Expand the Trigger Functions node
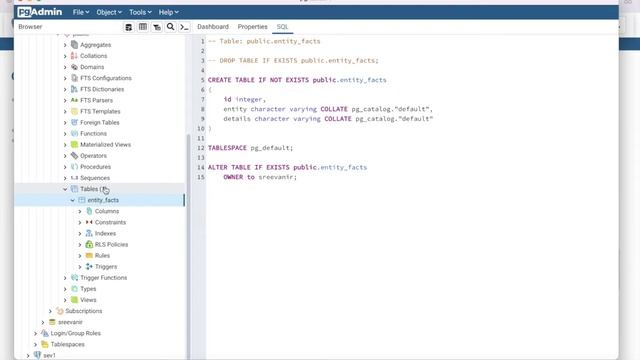 pyautogui.click(x=65, y=278)
